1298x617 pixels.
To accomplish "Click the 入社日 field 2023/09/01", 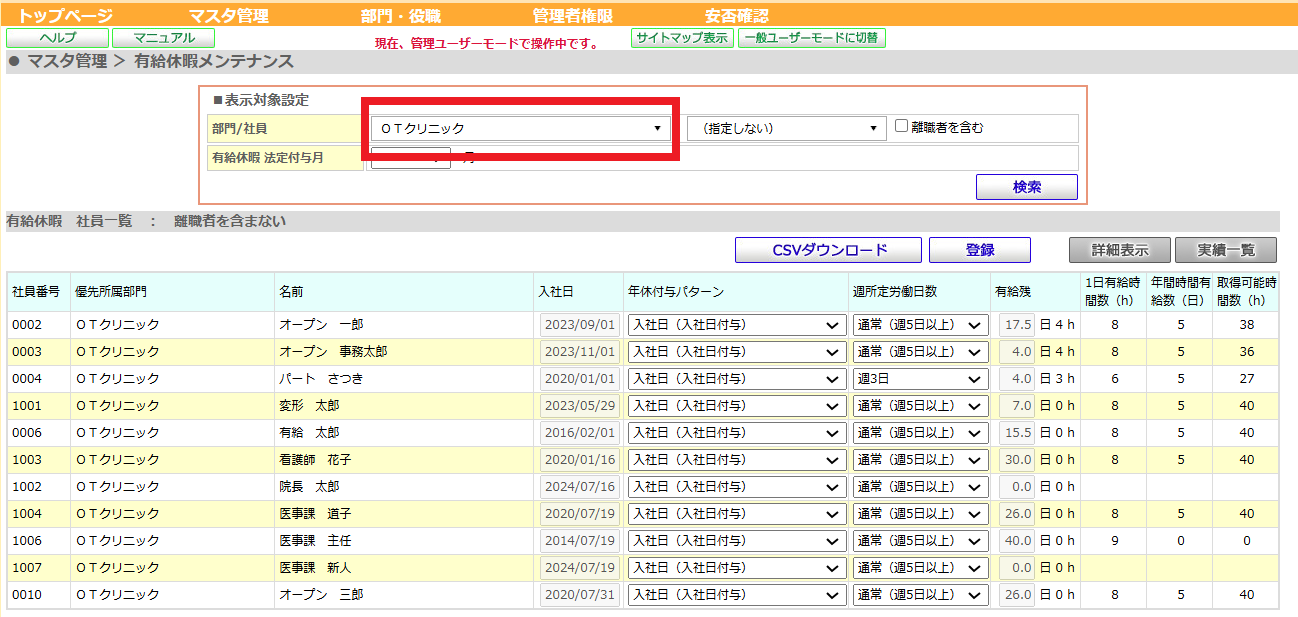I will [x=579, y=325].
